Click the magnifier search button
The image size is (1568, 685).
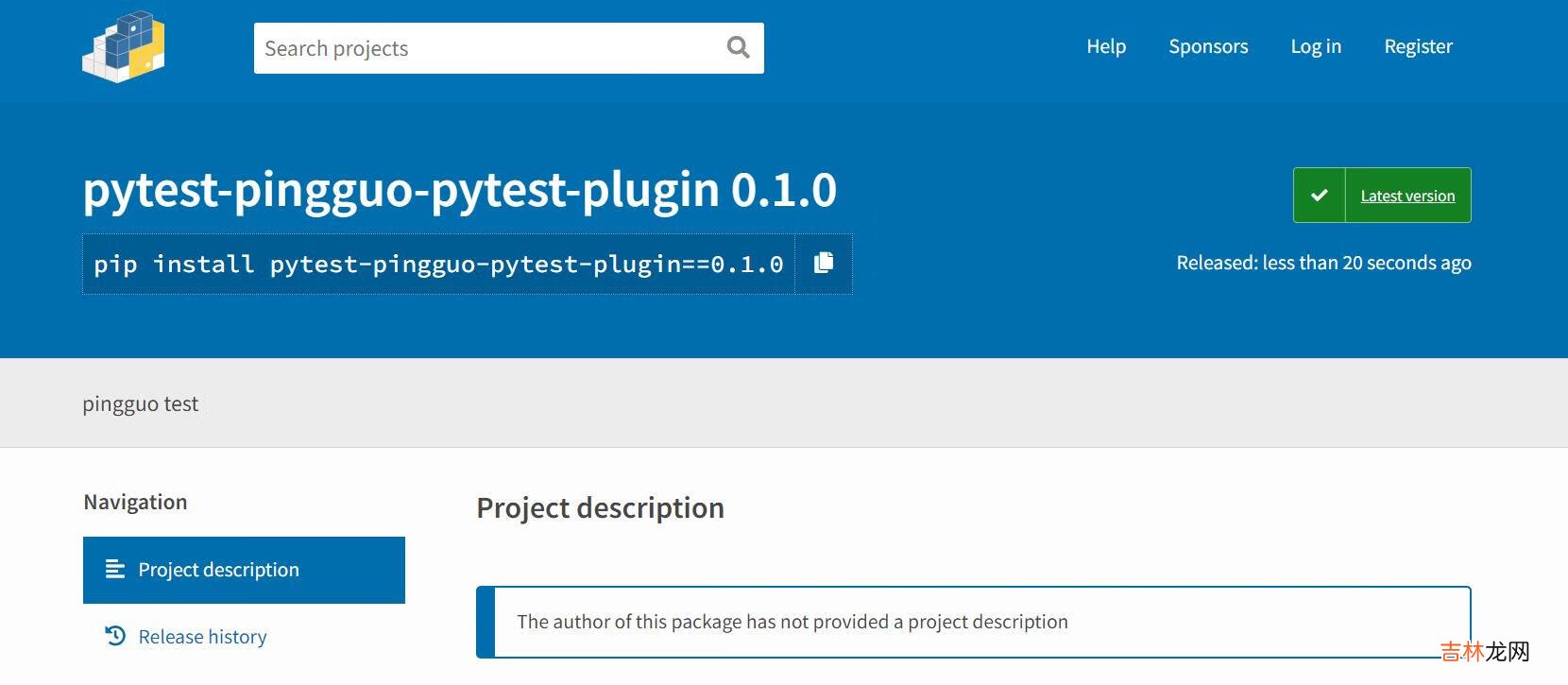coord(738,47)
